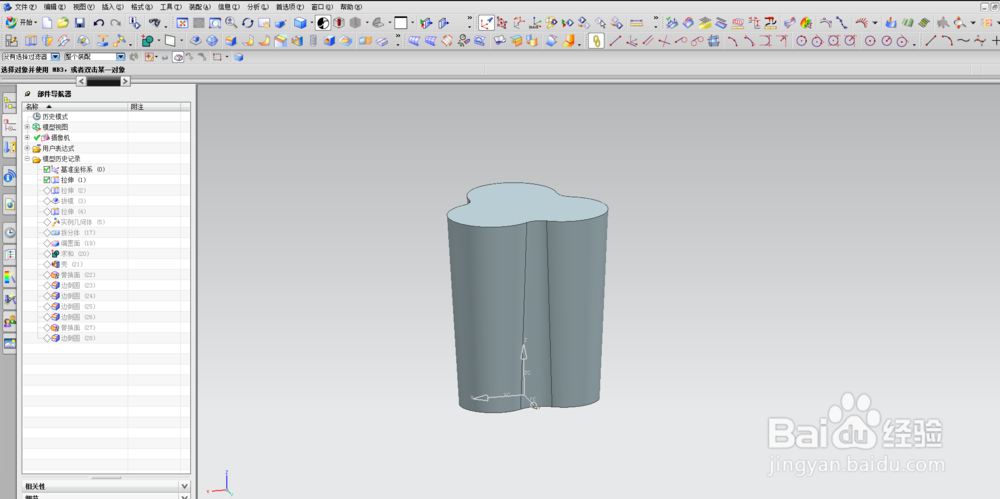Expand the 模型视图 tree node
1000x499 pixels.
[x=27, y=127]
